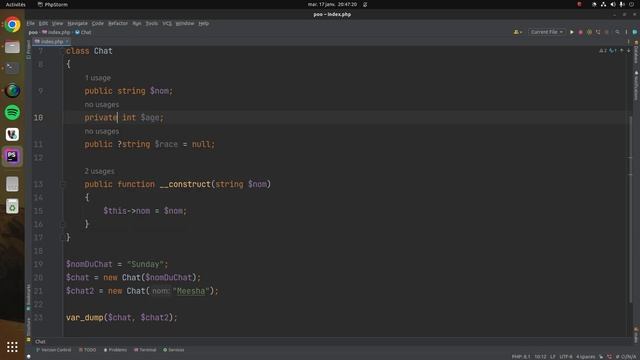The width and height of the screenshot is (640, 360).
Task: Change the 4 spaces indent setting in status bar
Action: point(585,356)
